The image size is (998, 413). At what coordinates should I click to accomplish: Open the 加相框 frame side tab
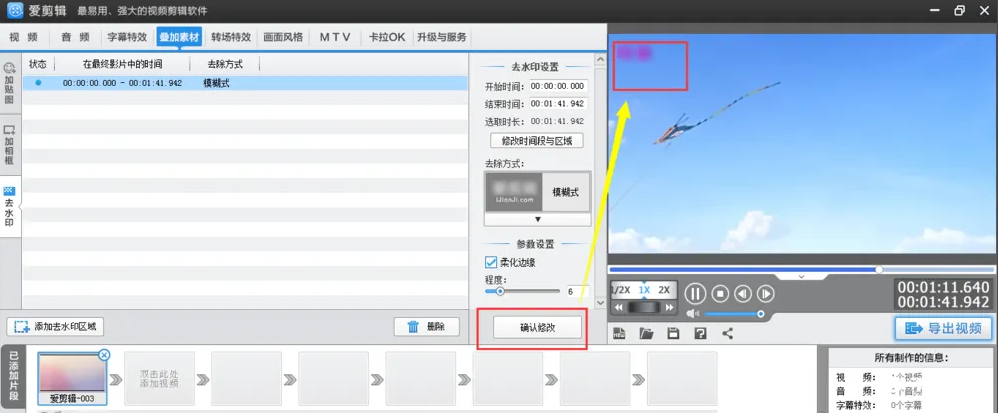[x=10, y=145]
